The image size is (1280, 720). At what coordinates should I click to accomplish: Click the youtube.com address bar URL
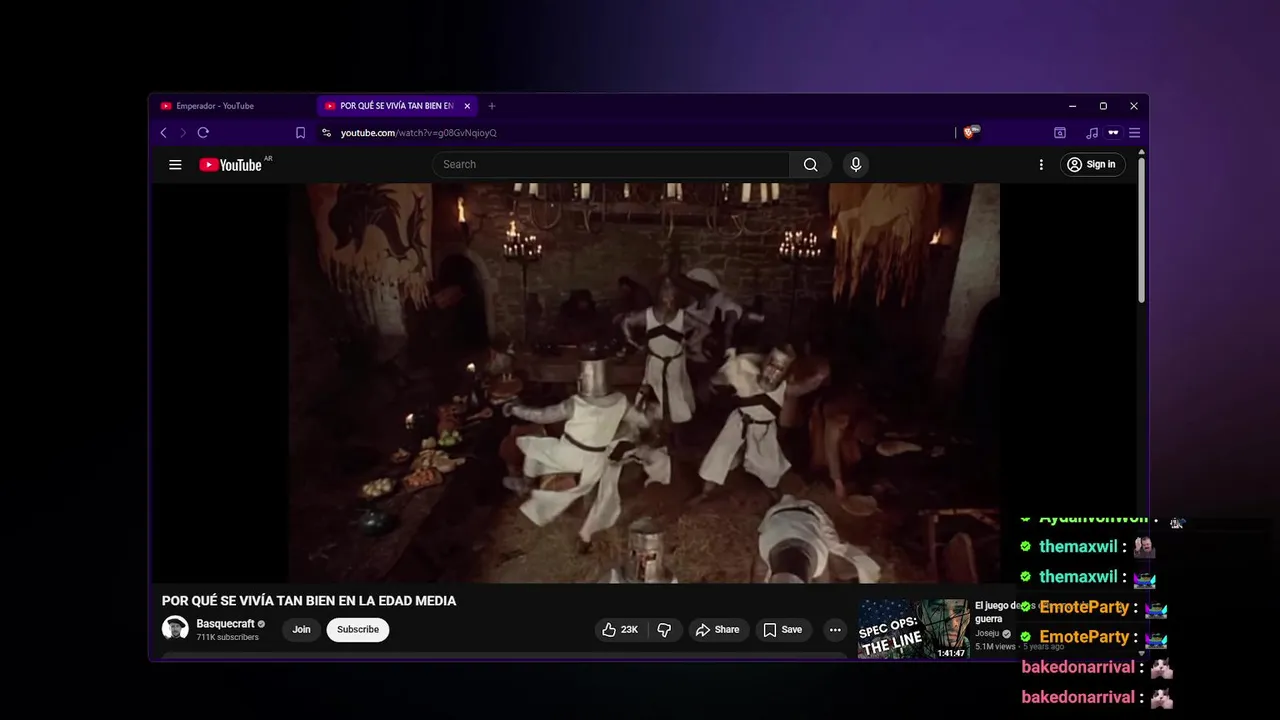(x=419, y=133)
